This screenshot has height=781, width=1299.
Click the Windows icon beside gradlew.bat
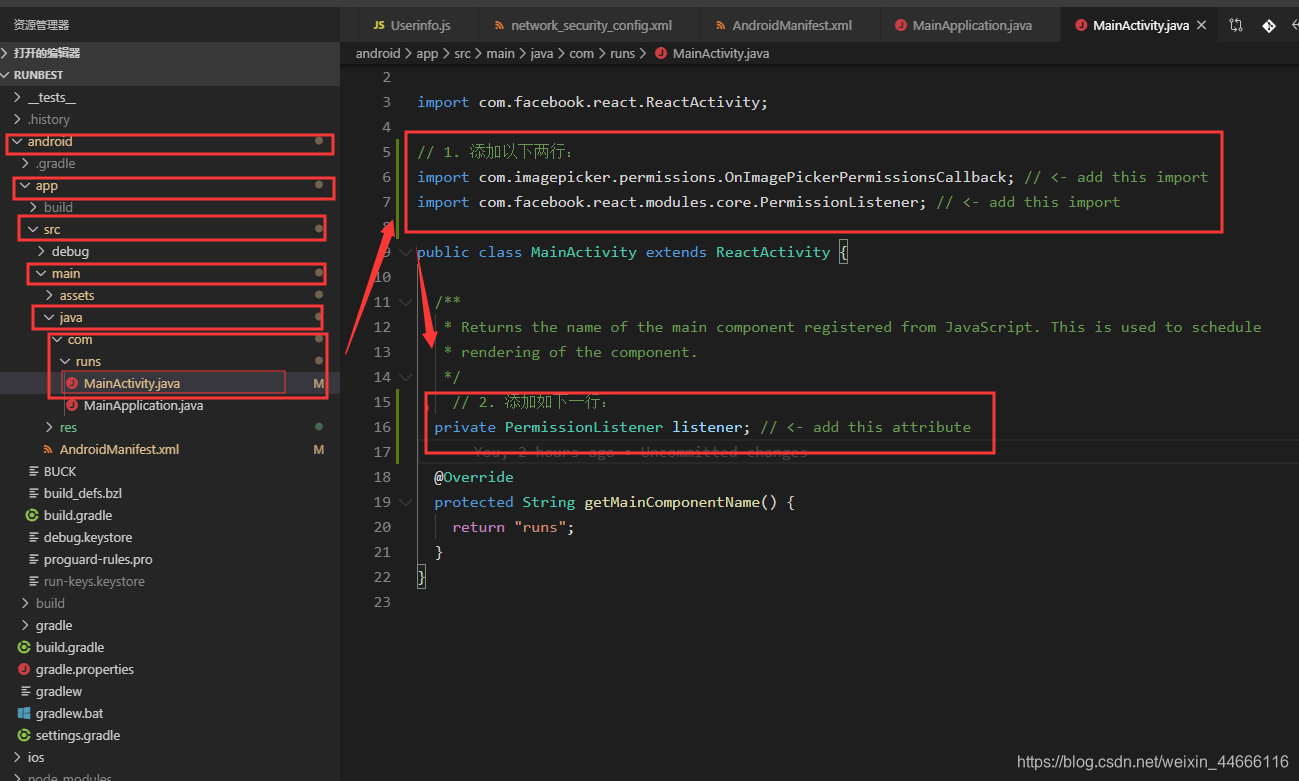pyautogui.click(x=25, y=713)
